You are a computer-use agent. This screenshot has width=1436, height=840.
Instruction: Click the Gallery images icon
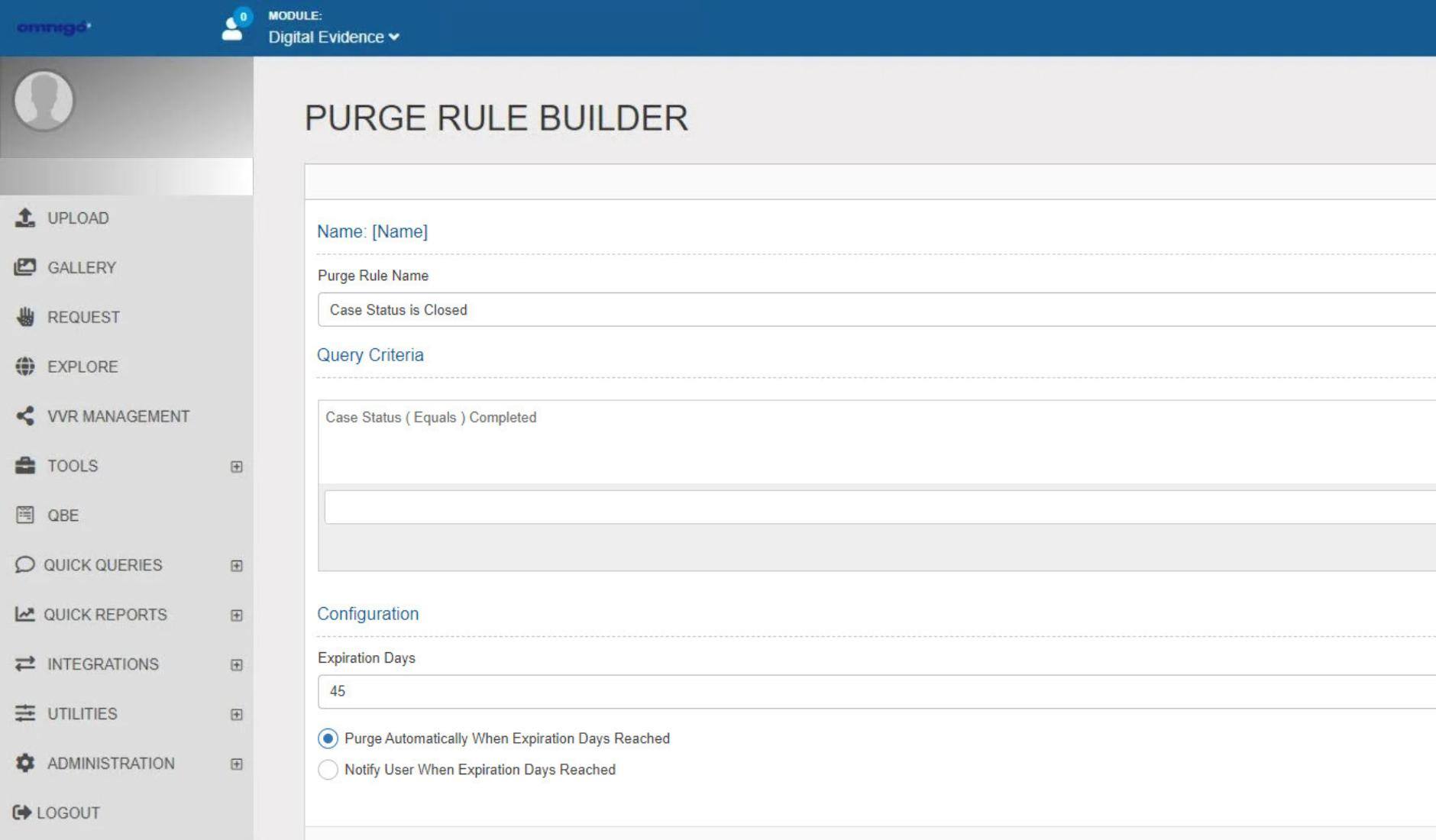click(25, 267)
